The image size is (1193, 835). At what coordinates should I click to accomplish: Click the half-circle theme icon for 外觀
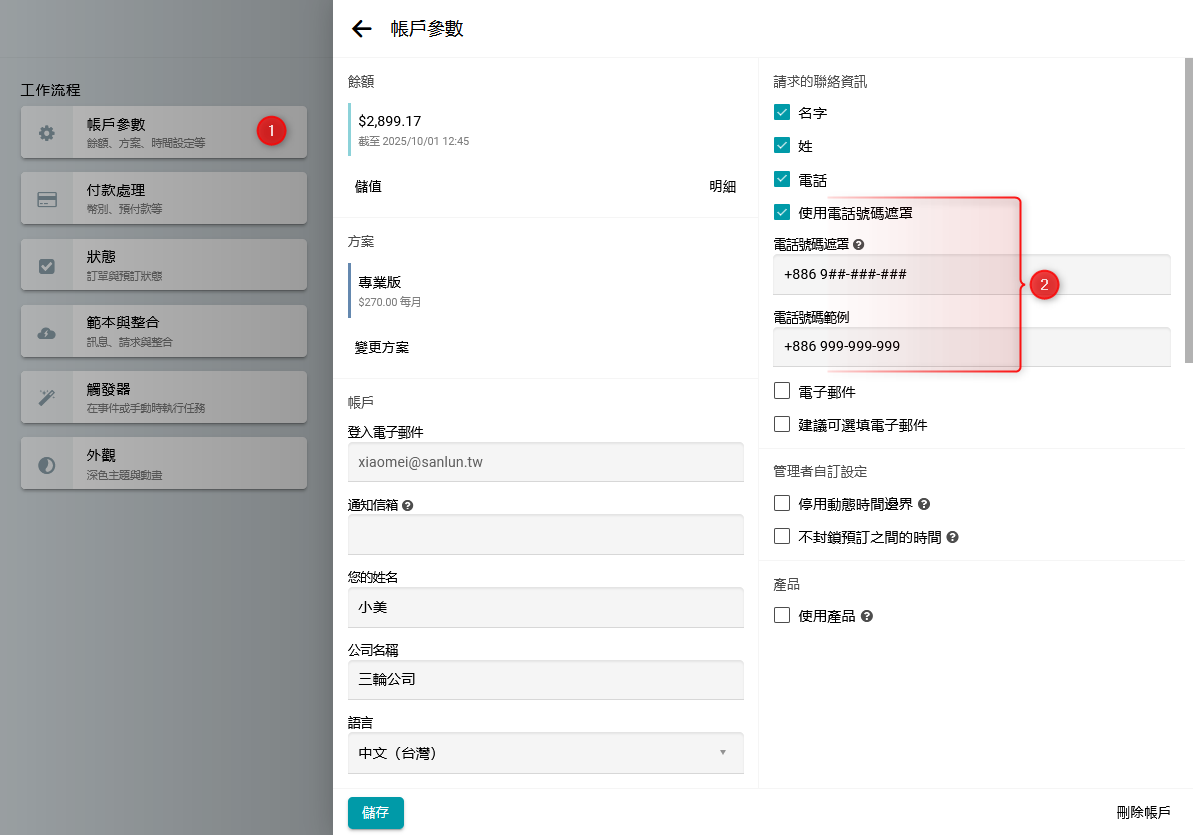point(47,465)
